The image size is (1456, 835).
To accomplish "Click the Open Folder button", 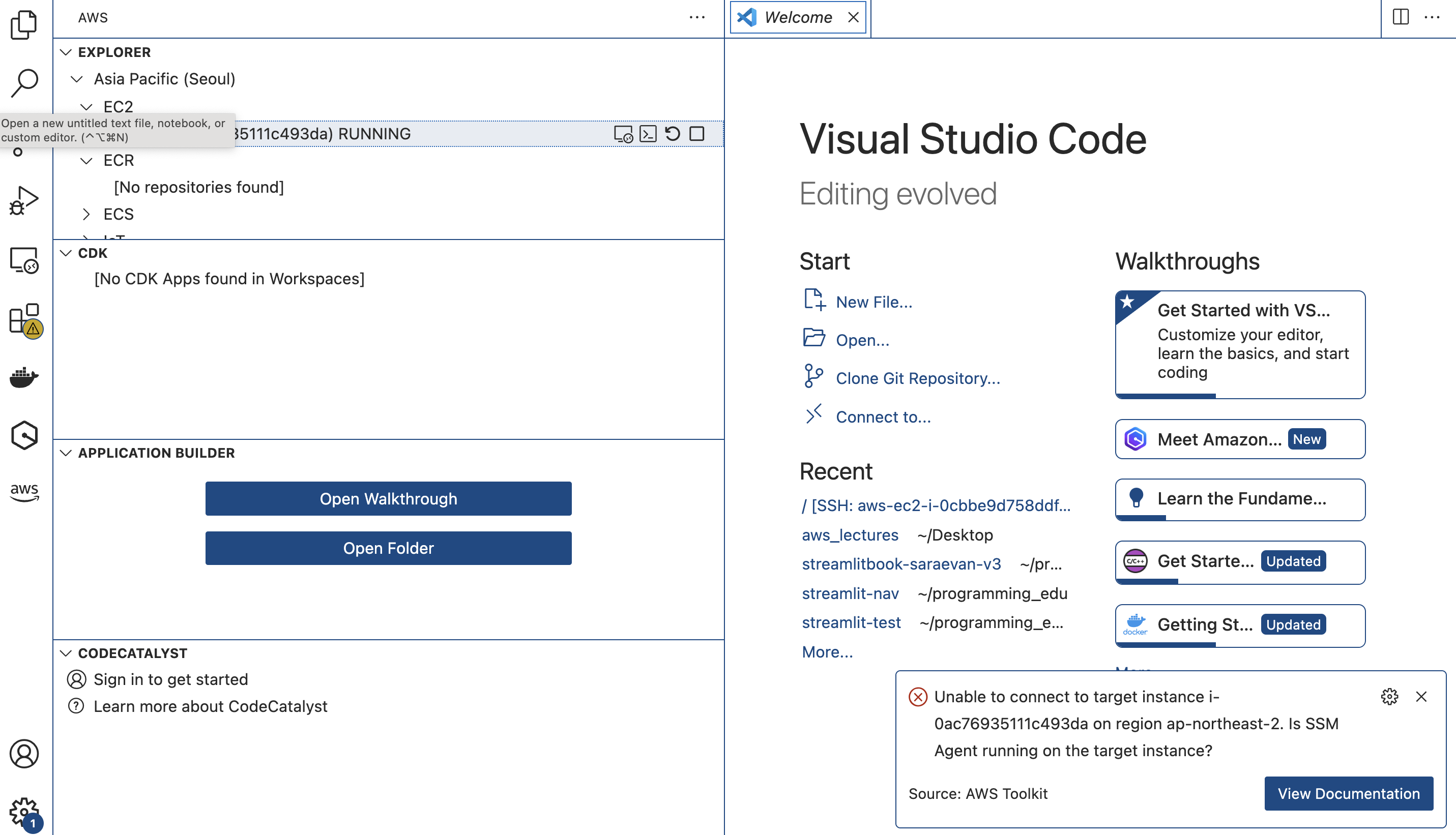I will (x=388, y=548).
